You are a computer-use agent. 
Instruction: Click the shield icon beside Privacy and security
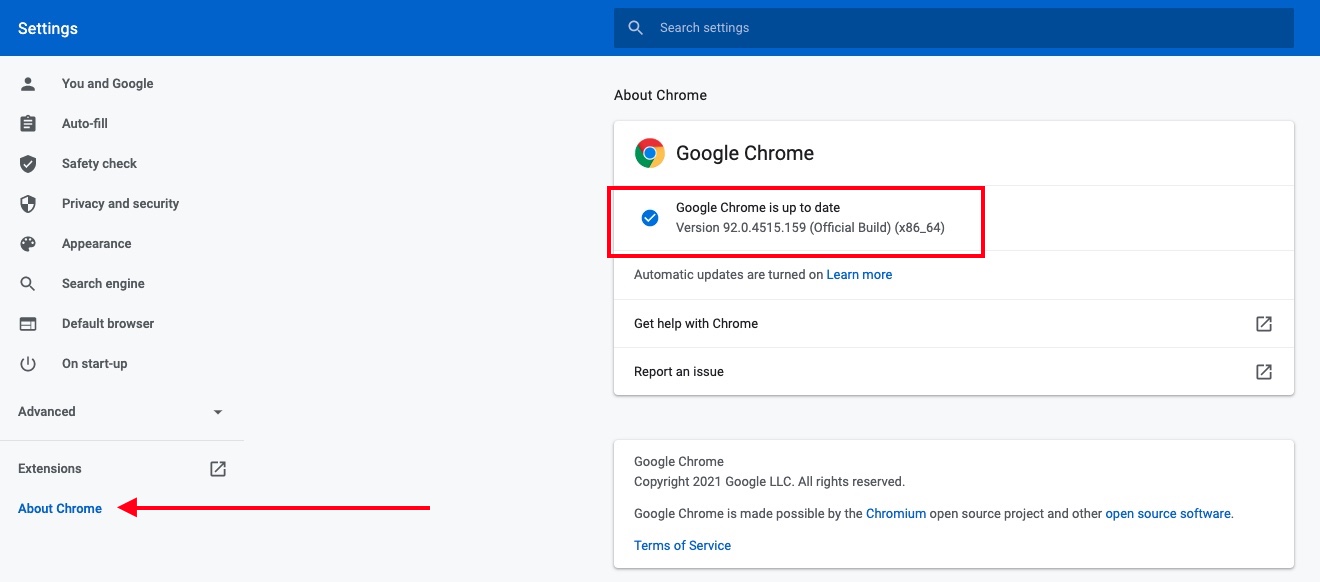pos(28,204)
